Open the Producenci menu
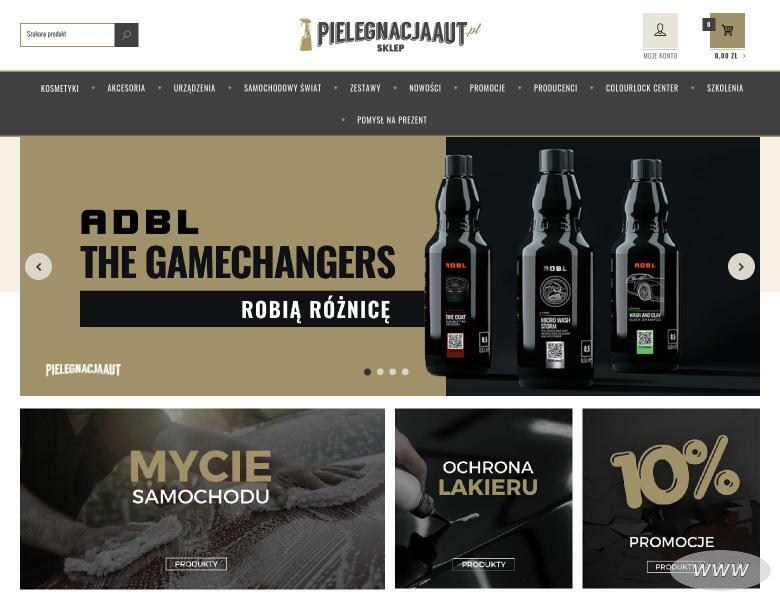 pyautogui.click(x=555, y=88)
